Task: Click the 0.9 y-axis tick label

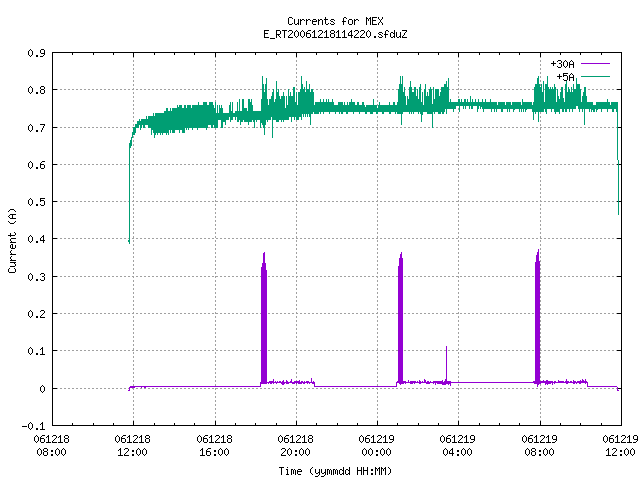Action: (36, 53)
